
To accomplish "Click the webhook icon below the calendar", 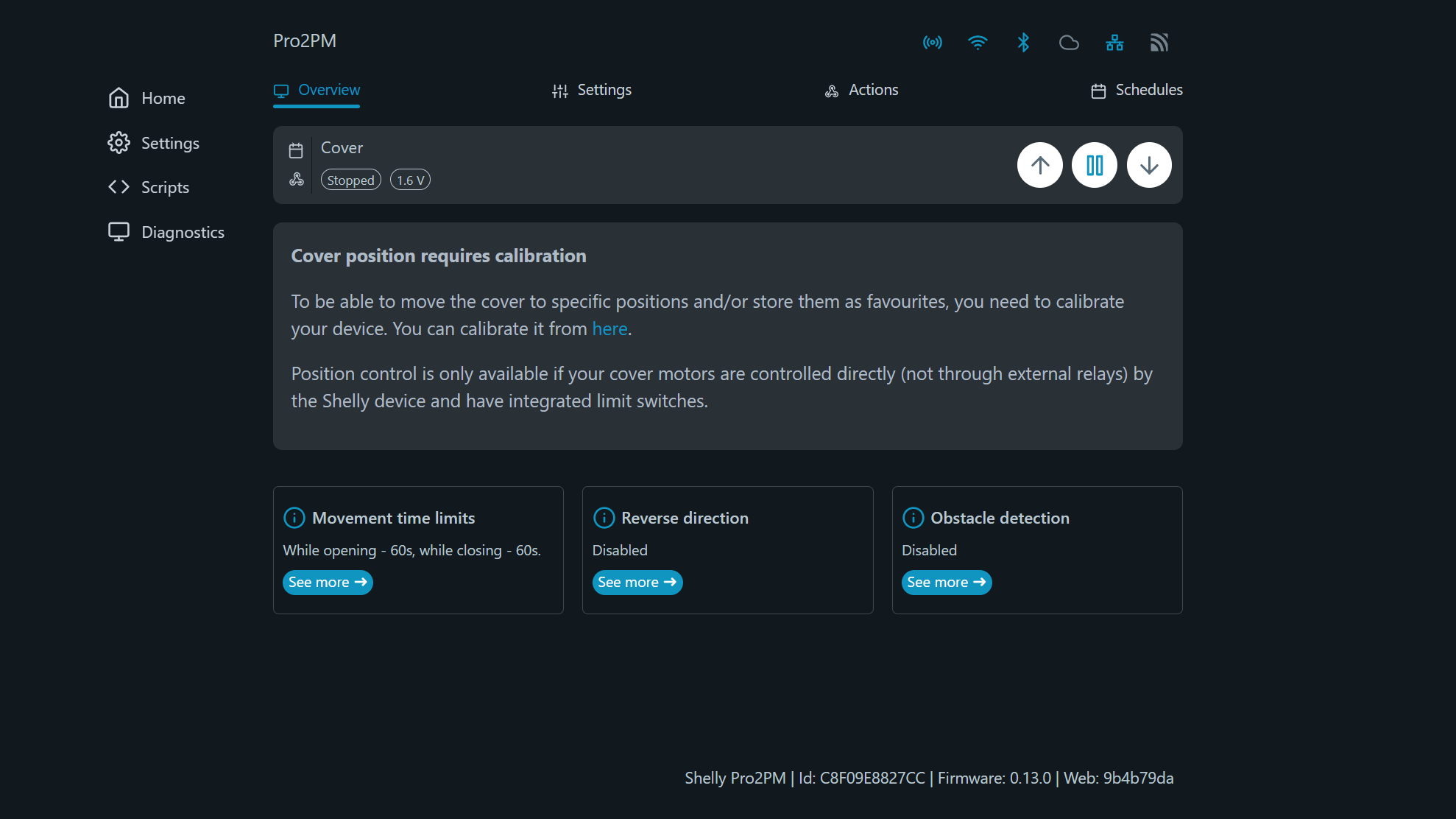I will pos(296,180).
